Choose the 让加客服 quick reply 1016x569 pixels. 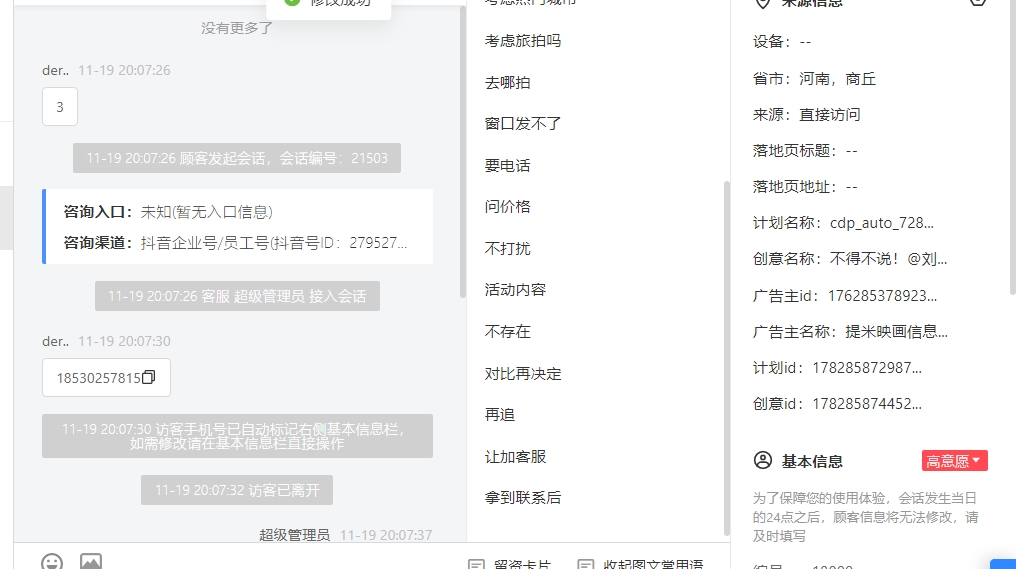515,456
